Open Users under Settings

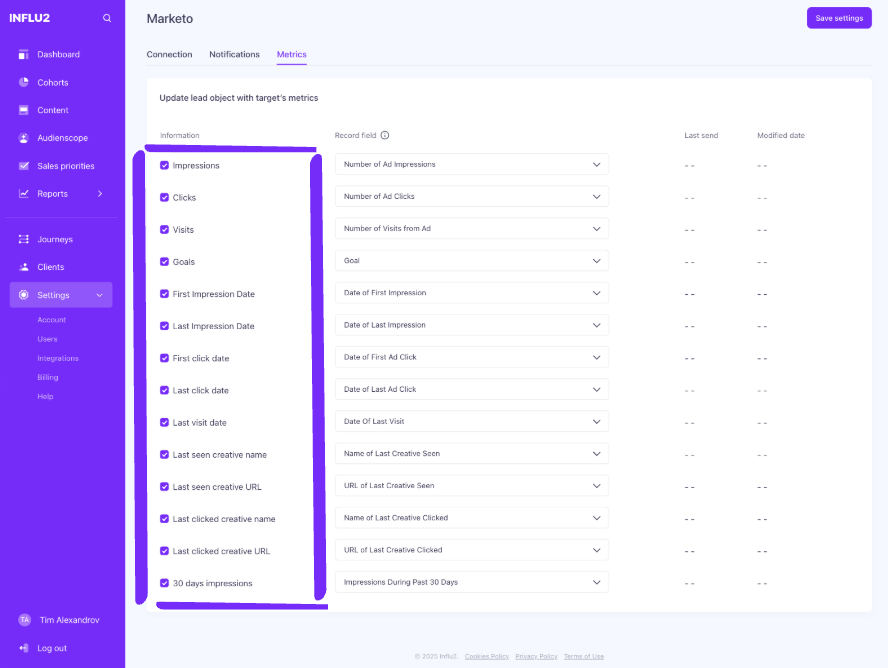(48, 339)
